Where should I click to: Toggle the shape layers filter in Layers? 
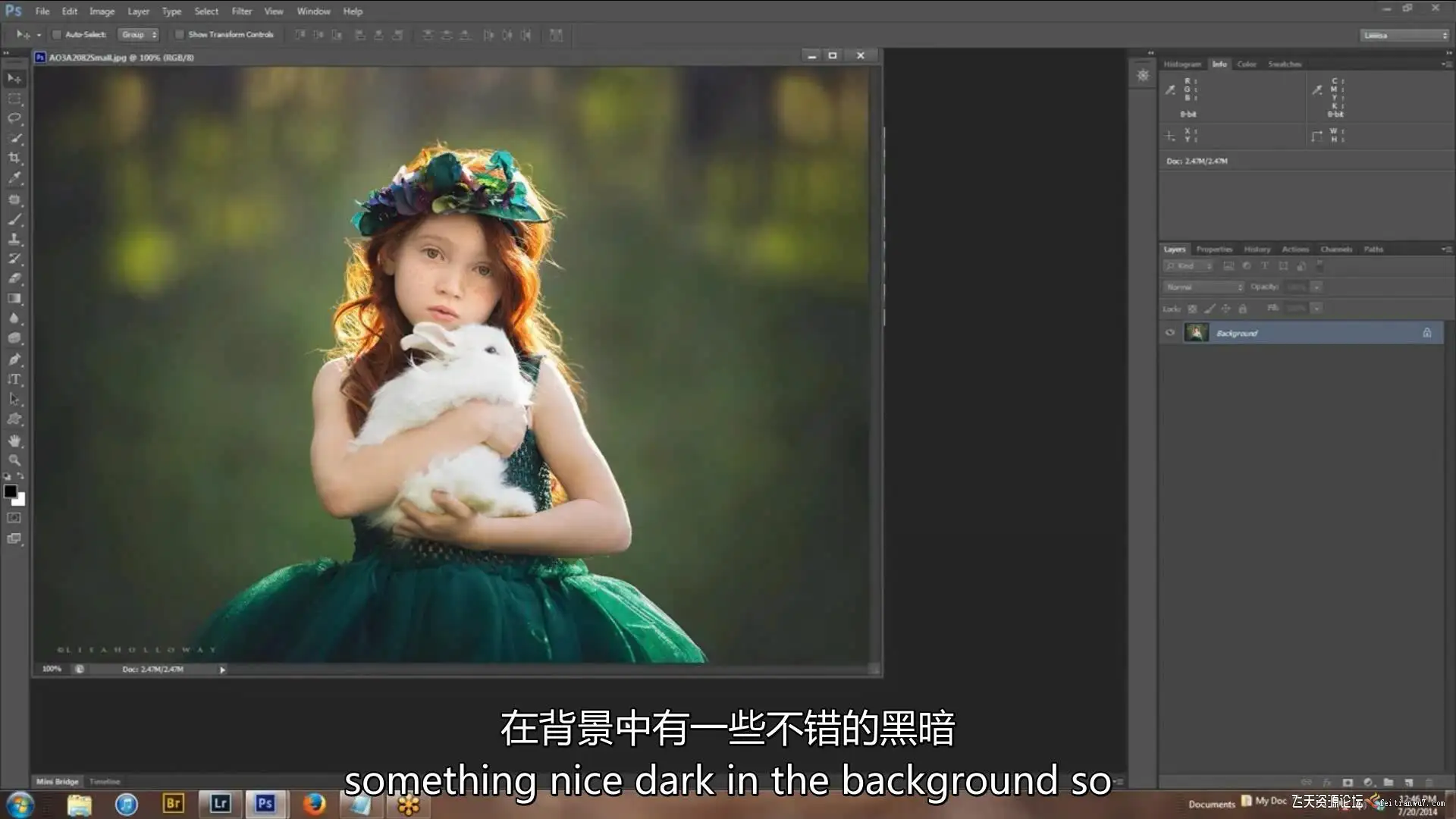tap(1283, 266)
